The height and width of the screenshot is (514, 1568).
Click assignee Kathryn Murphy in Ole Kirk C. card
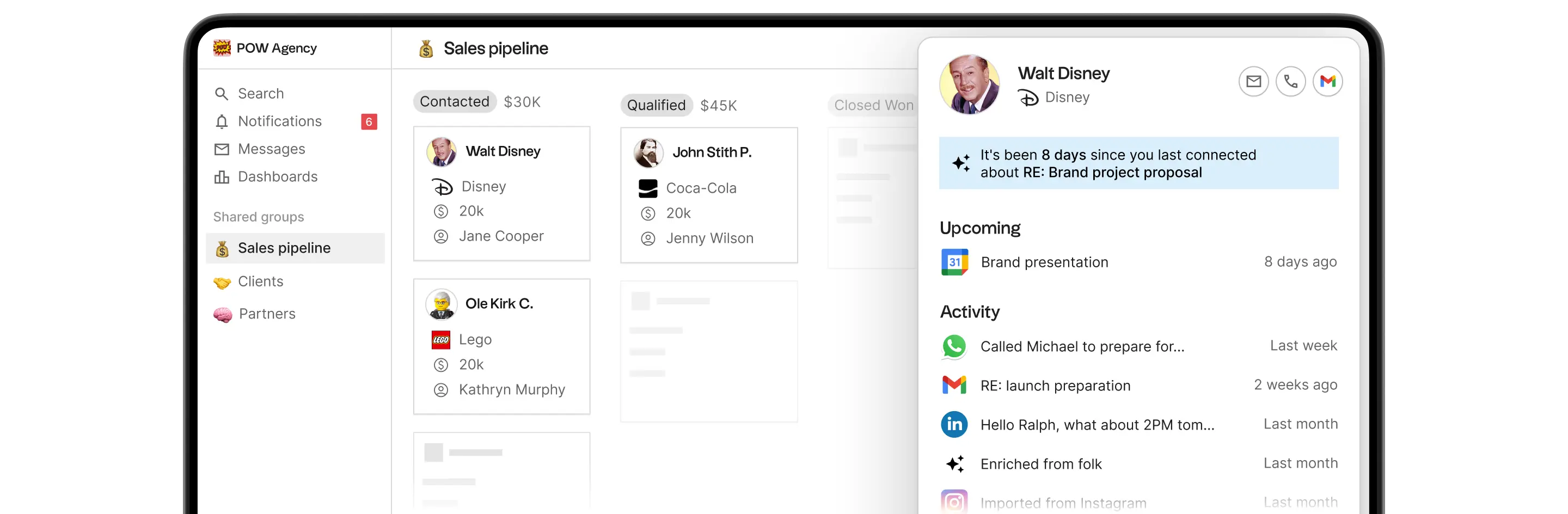512,390
